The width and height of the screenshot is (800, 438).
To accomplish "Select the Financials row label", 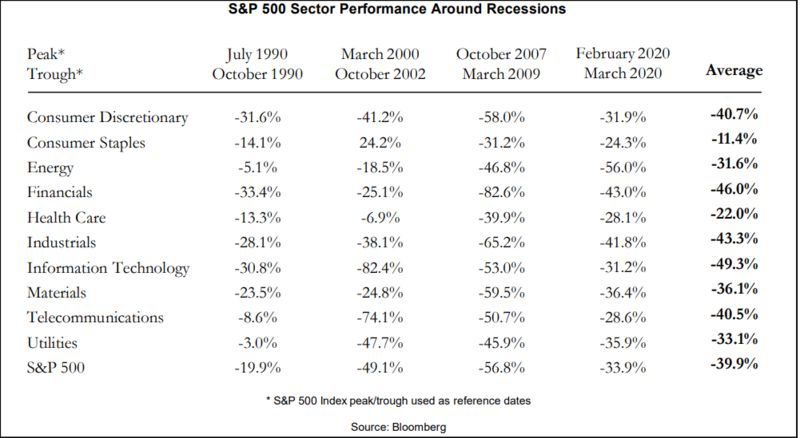I will pyautogui.click(x=61, y=189).
